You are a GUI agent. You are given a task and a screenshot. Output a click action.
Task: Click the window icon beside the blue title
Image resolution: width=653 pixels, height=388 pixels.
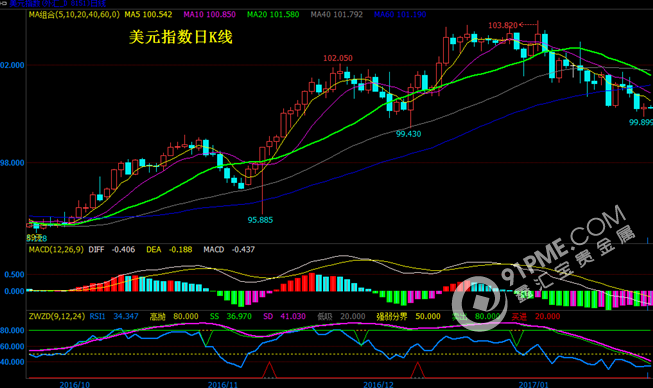tap(4, 3)
